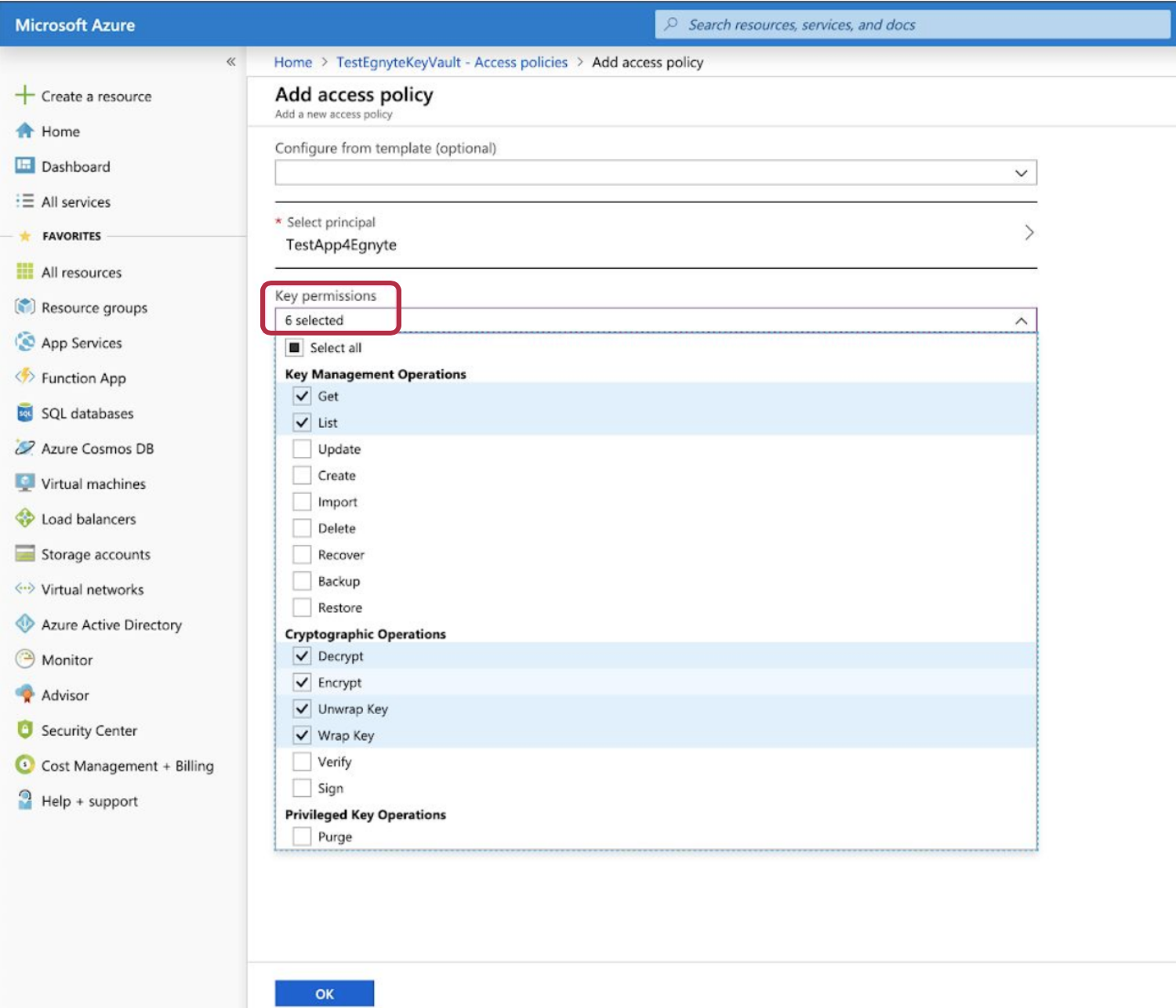This screenshot has width=1176, height=1008.
Task: Click the TestApp4Egnyte principal entry
Action: [342, 245]
